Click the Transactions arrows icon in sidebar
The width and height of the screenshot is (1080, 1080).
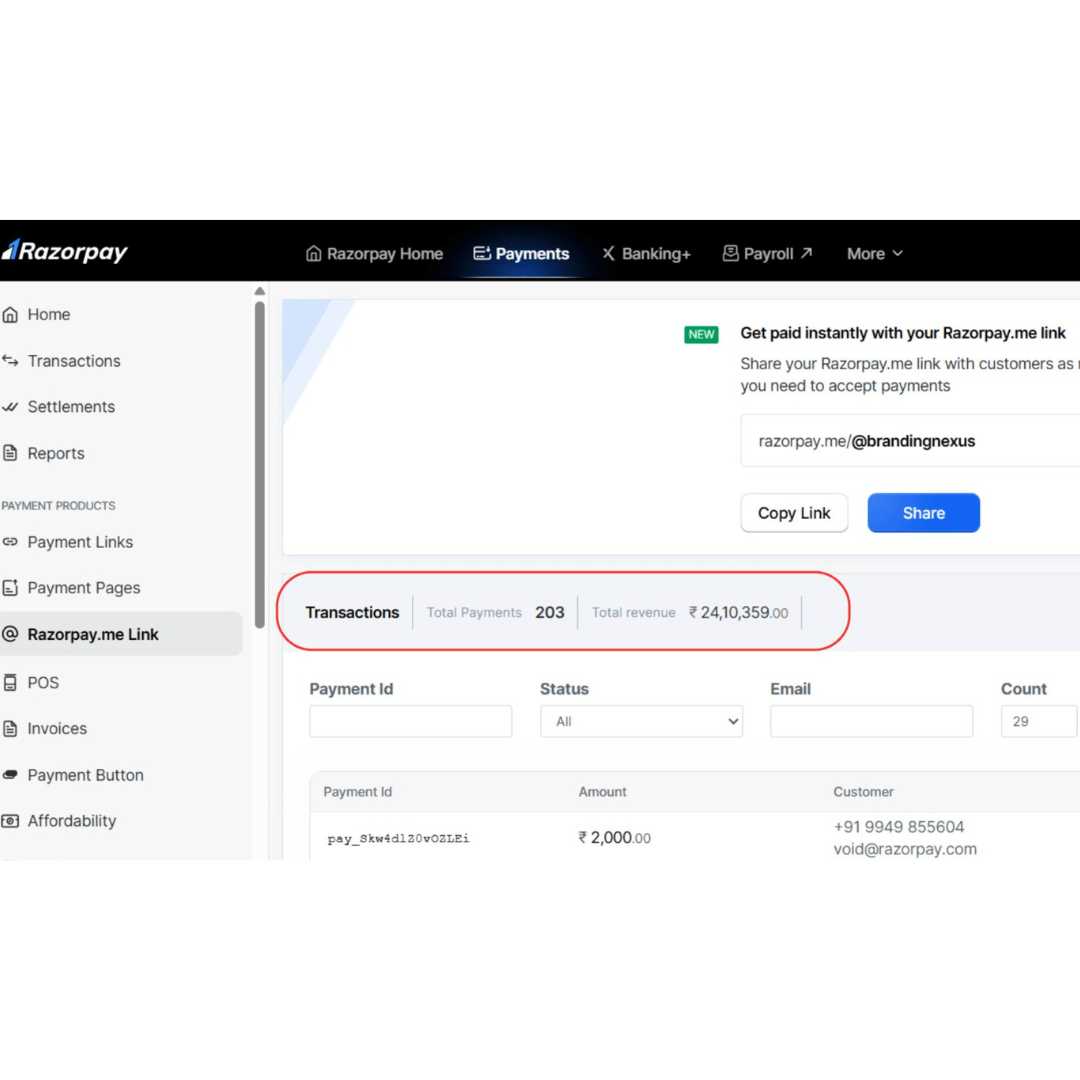pyautogui.click(x=10, y=360)
